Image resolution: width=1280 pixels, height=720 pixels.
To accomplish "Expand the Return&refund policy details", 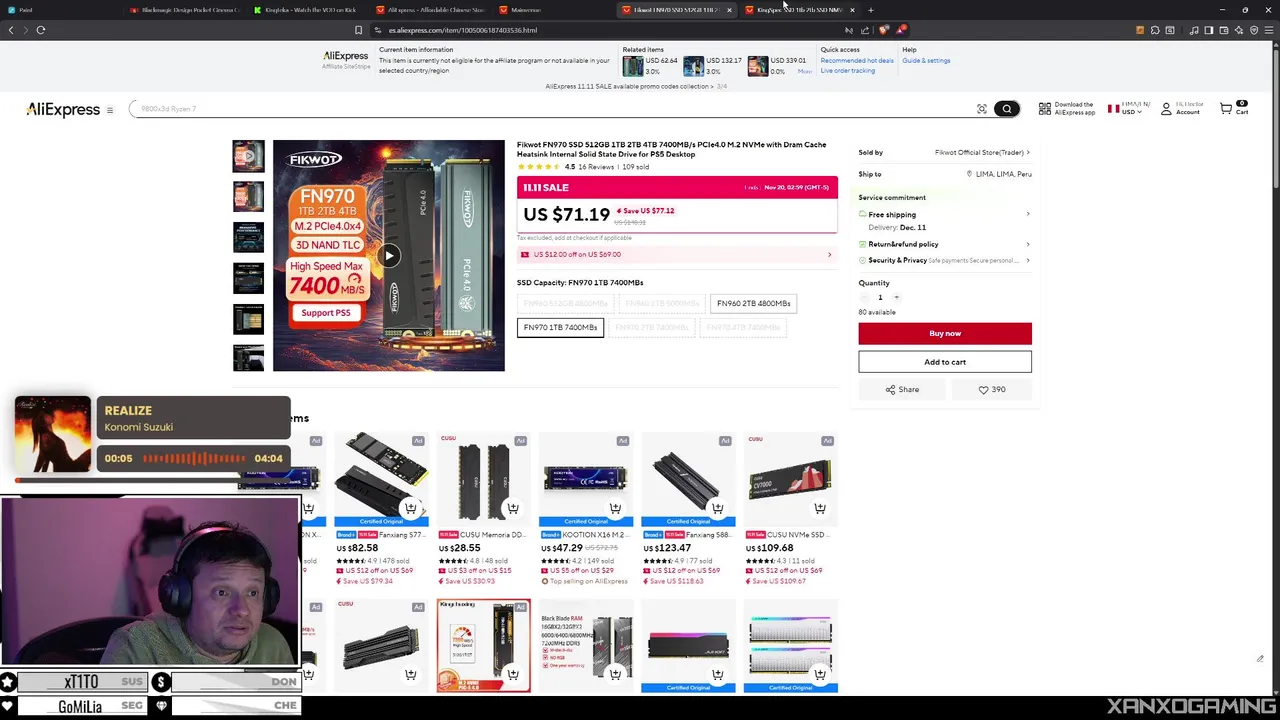I will [x=944, y=244].
